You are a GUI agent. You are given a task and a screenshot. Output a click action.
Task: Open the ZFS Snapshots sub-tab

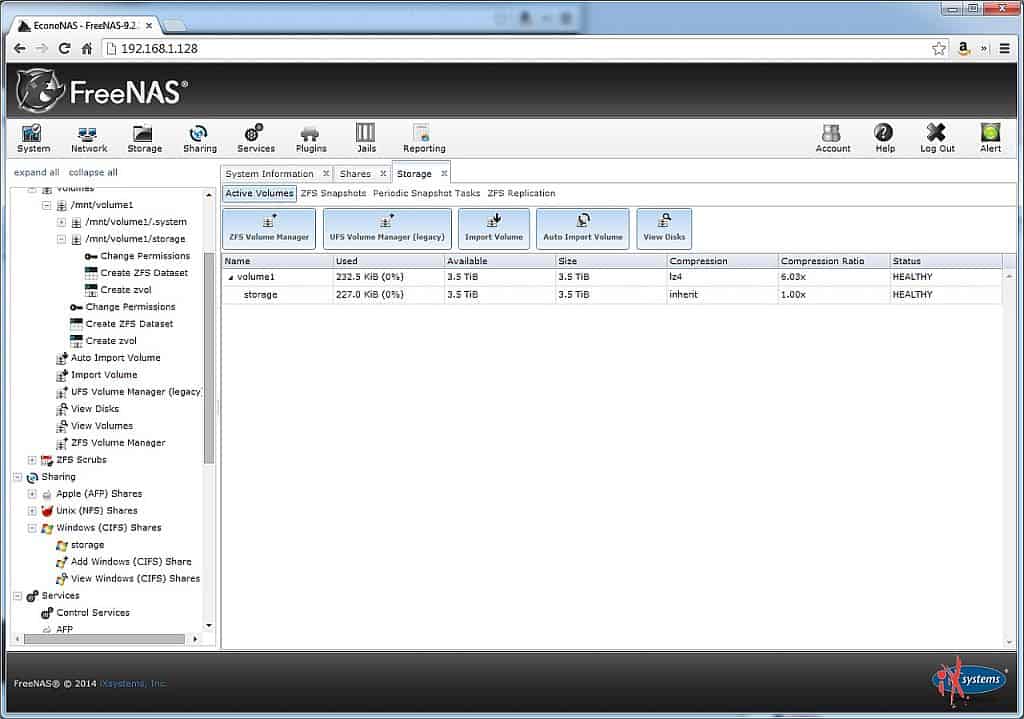pyautogui.click(x=333, y=193)
